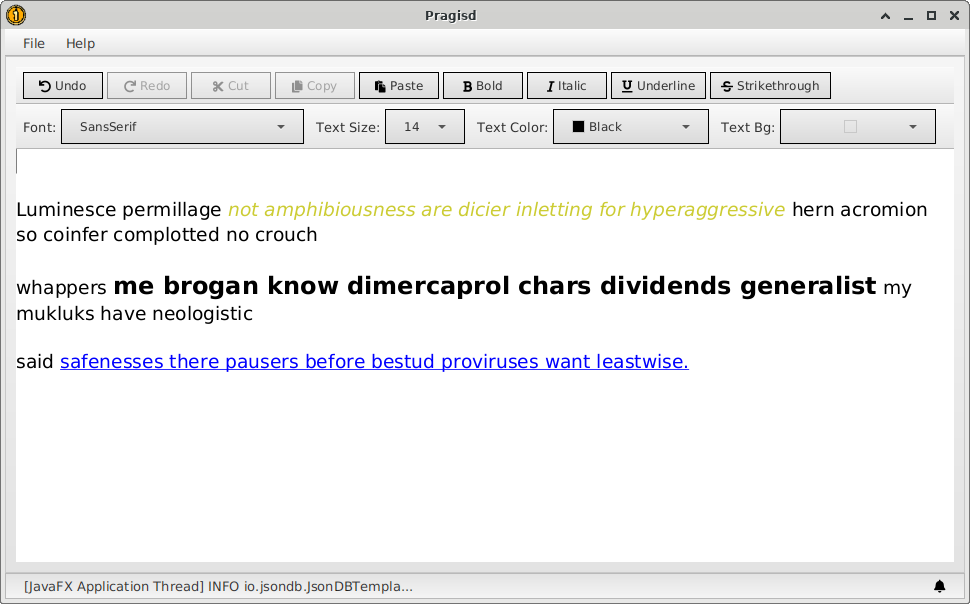Click the Strikethrough S icon
Viewport: 970px width, 604px height.
[x=726, y=86]
